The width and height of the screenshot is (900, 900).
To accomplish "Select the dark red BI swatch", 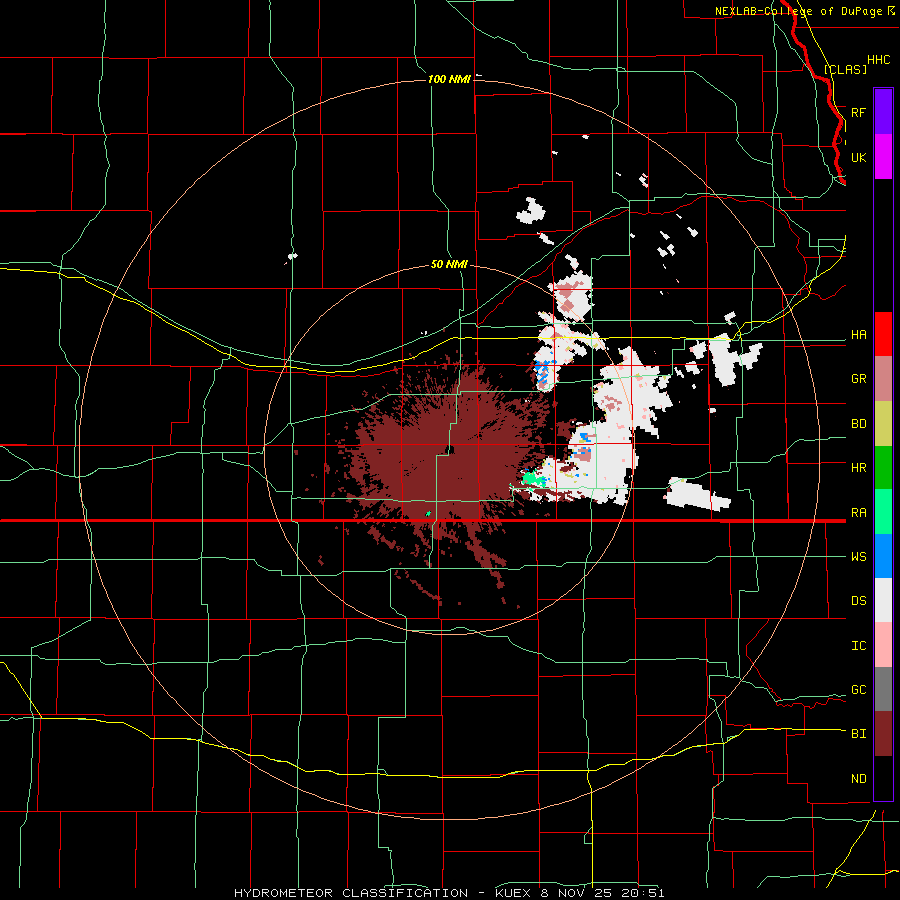I will point(883,734).
